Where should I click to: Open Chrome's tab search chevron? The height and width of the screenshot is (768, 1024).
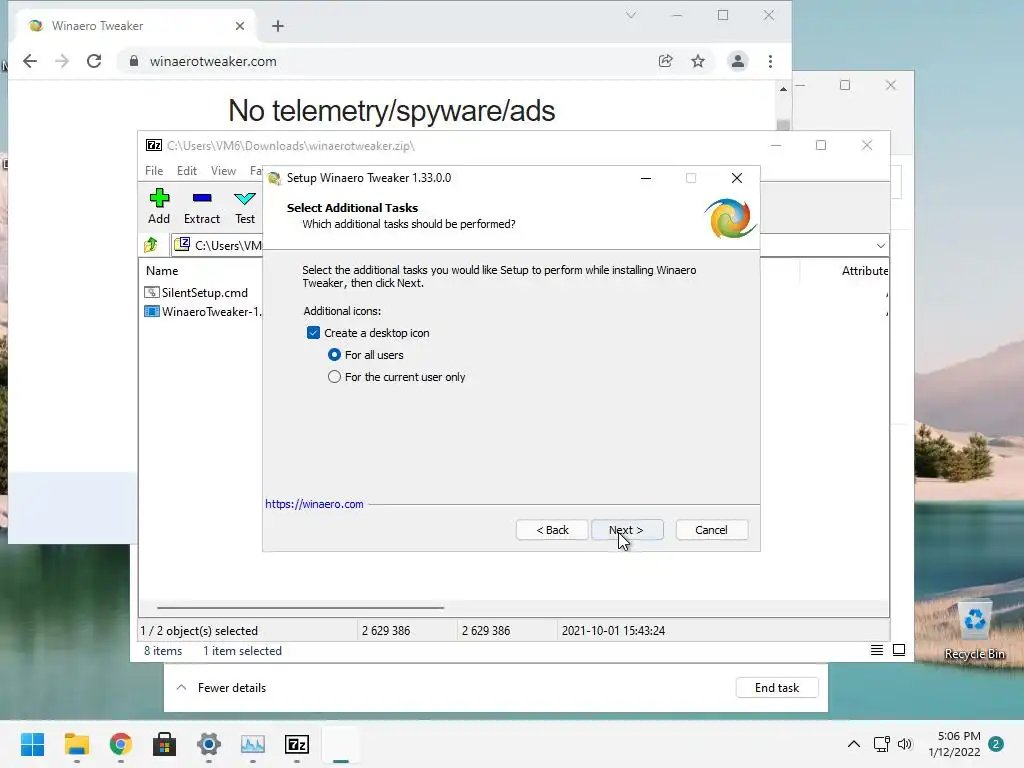pos(631,15)
